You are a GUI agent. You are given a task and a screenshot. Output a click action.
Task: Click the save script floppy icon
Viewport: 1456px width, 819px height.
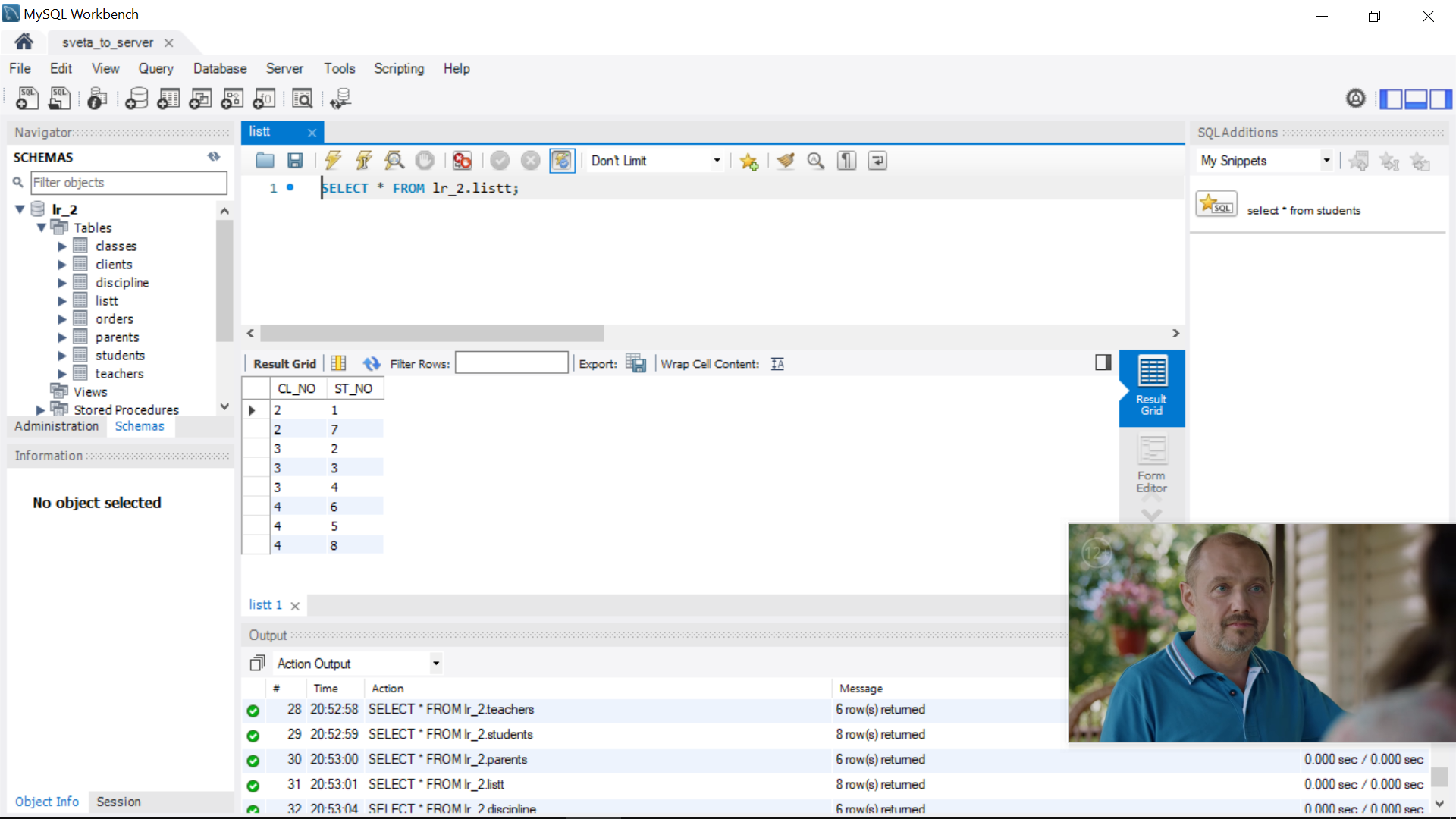(x=295, y=160)
